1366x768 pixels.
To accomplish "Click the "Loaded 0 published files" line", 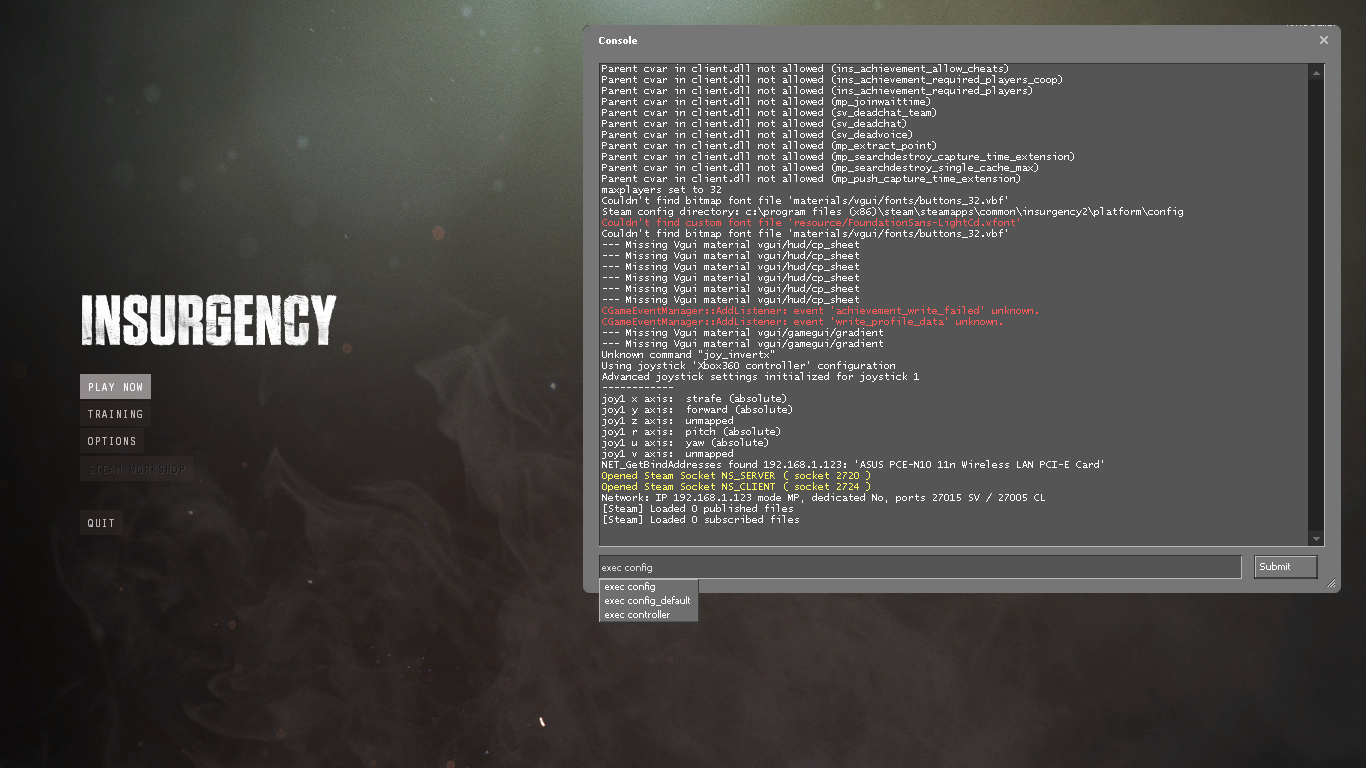I will 697,509.
